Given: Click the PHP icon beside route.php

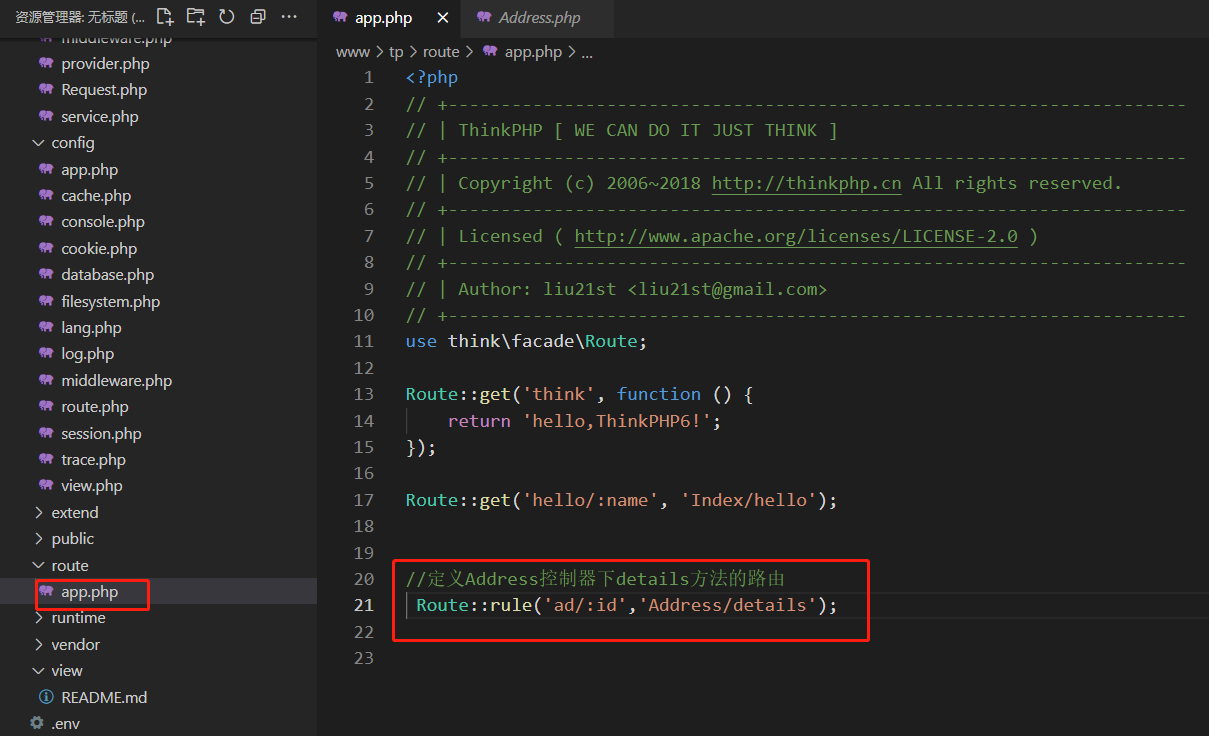Looking at the screenshot, I should click(46, 407).
